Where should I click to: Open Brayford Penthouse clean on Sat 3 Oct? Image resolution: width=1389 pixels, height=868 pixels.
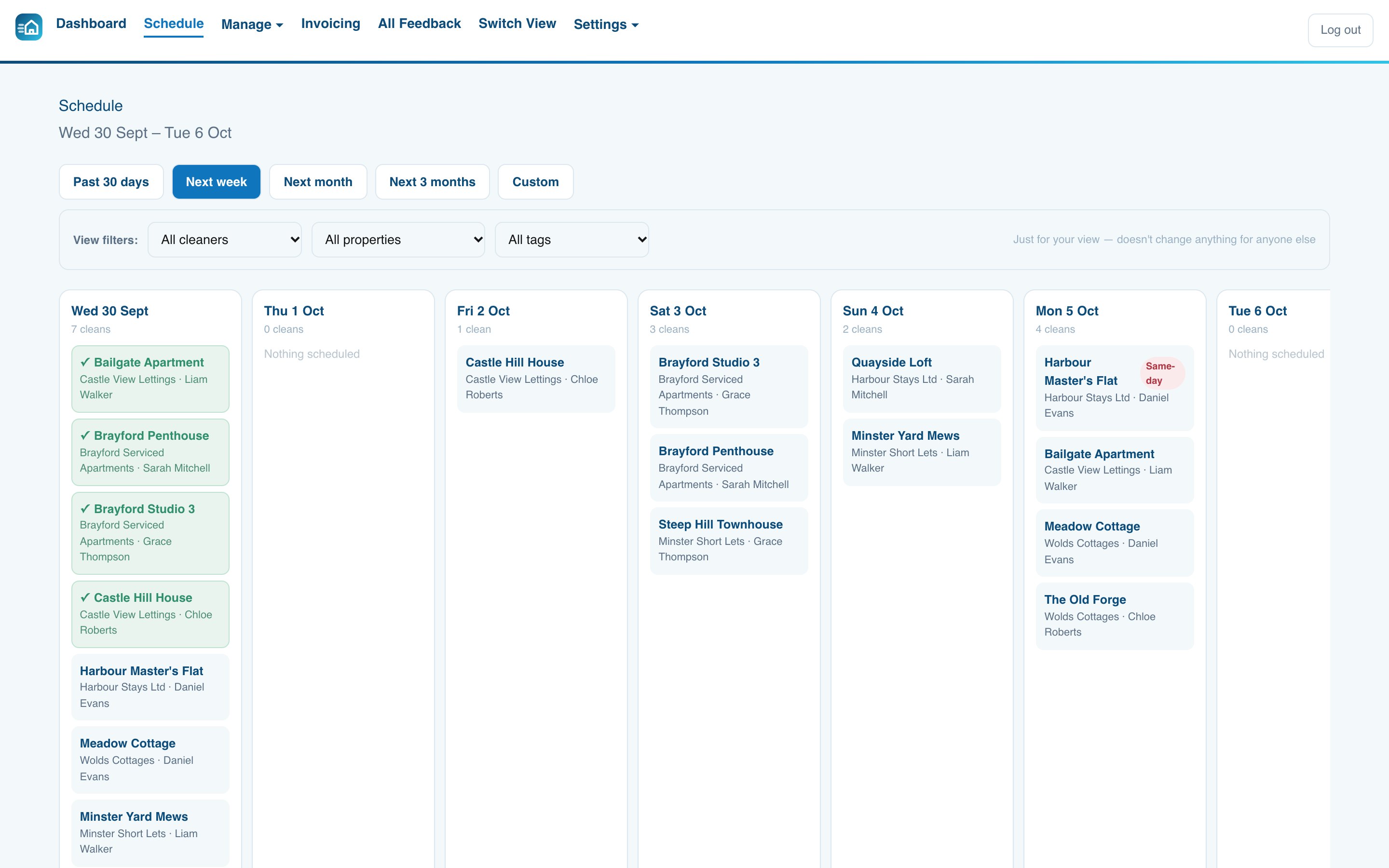point(729,468)
